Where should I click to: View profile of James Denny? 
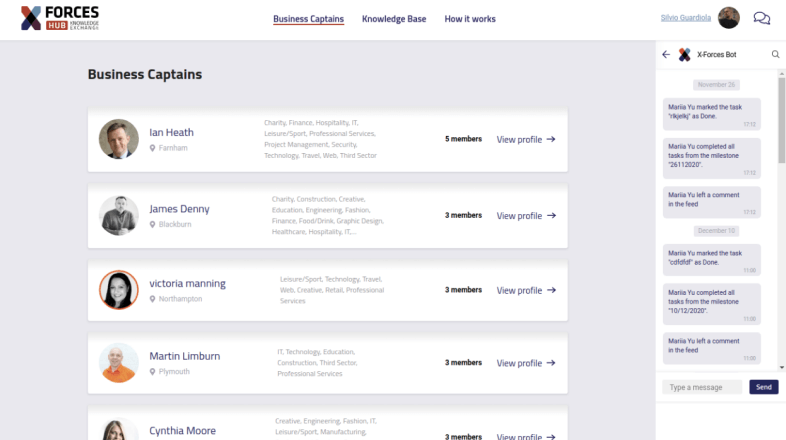(526, 216)
